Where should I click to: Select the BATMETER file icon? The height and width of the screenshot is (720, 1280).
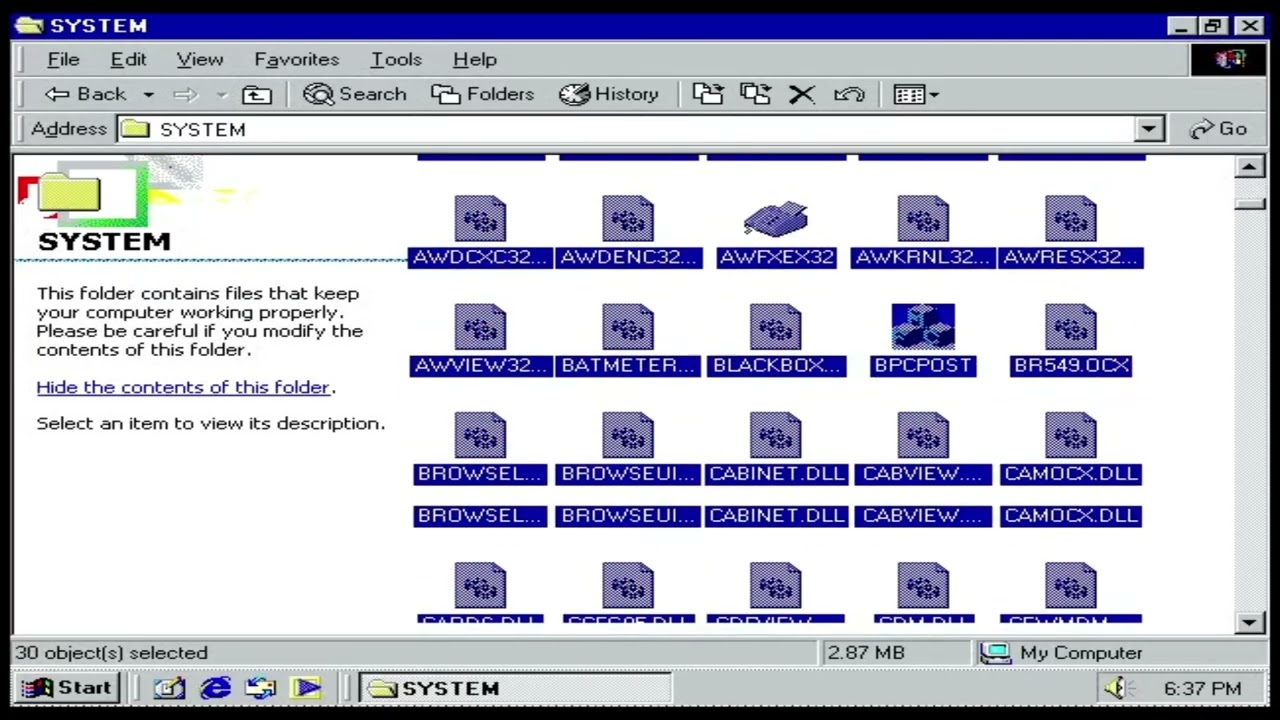point(628,328)
